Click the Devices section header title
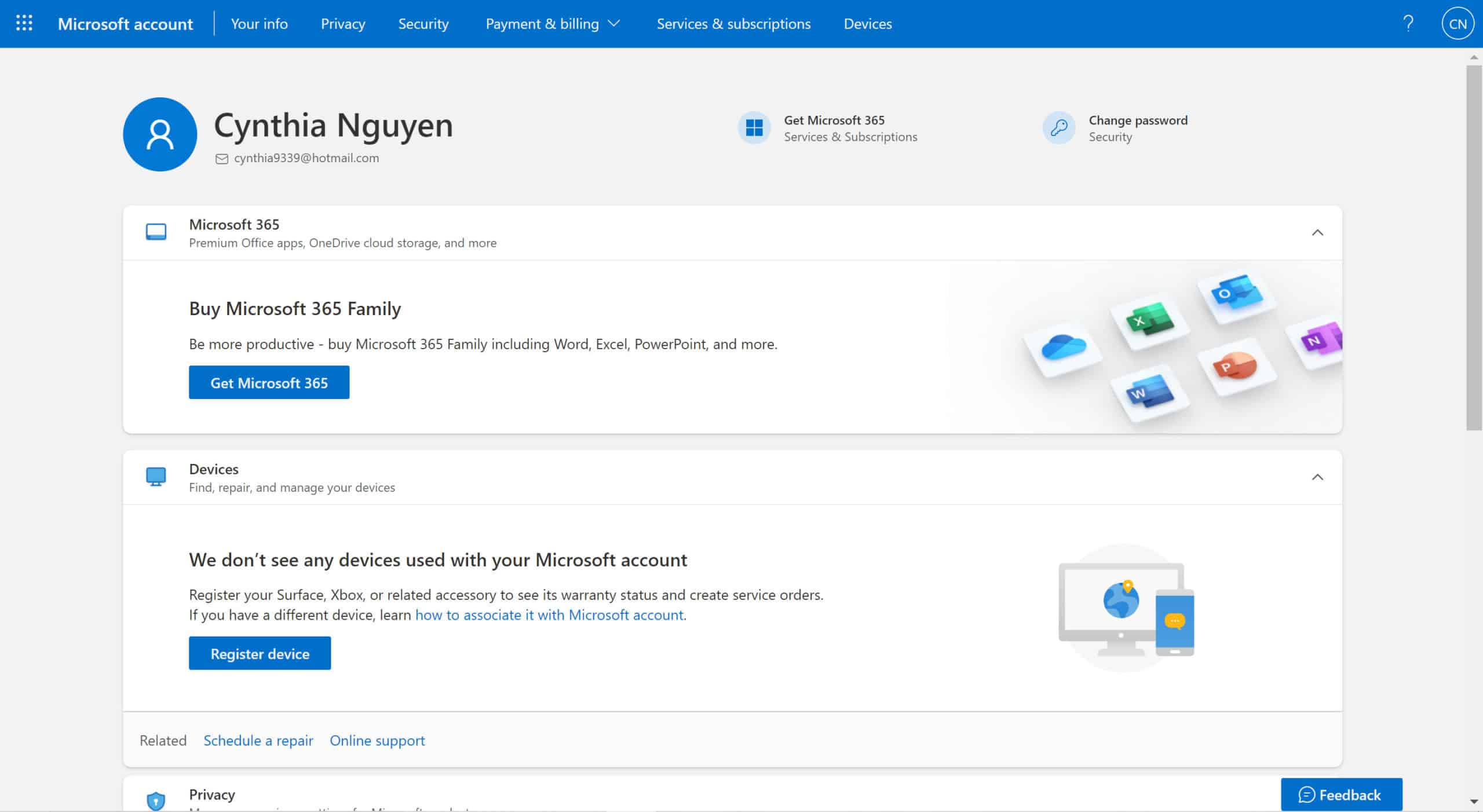Screen dimensions: 1483x812 tap(214, 469)
